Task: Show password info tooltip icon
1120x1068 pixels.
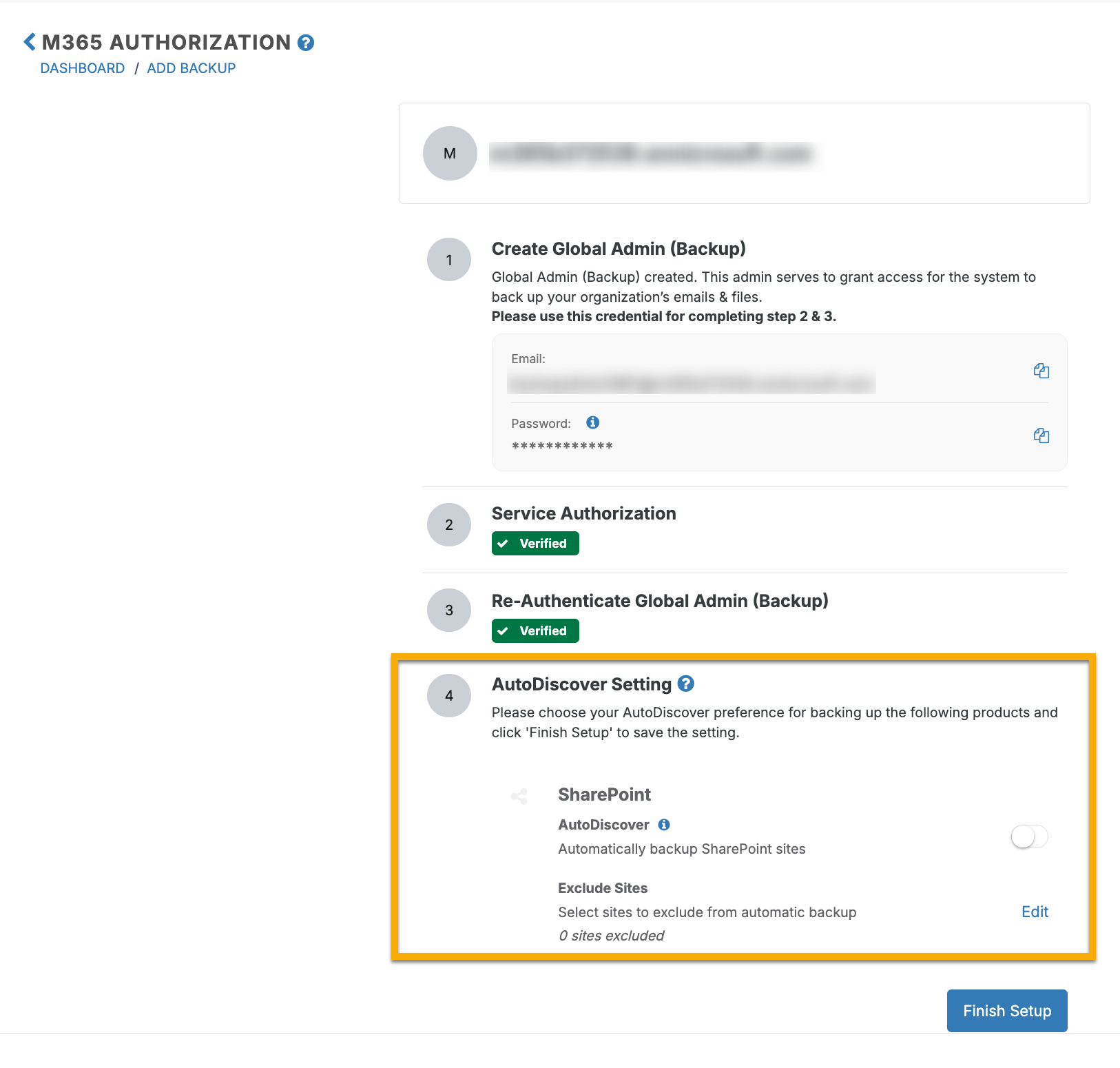Action: (592, 422)
